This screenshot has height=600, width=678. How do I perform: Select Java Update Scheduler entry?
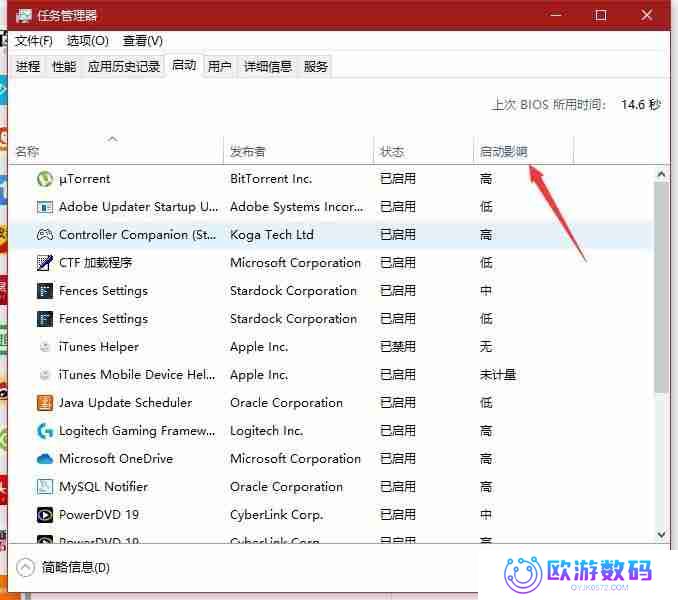[x=125, y=403]
